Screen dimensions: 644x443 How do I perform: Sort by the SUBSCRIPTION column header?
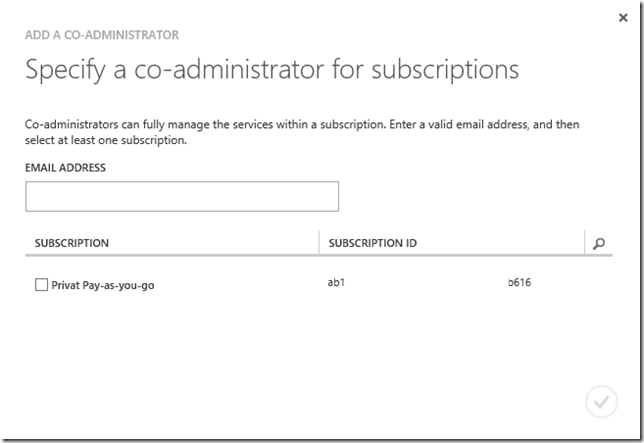[x=72, y=243]
